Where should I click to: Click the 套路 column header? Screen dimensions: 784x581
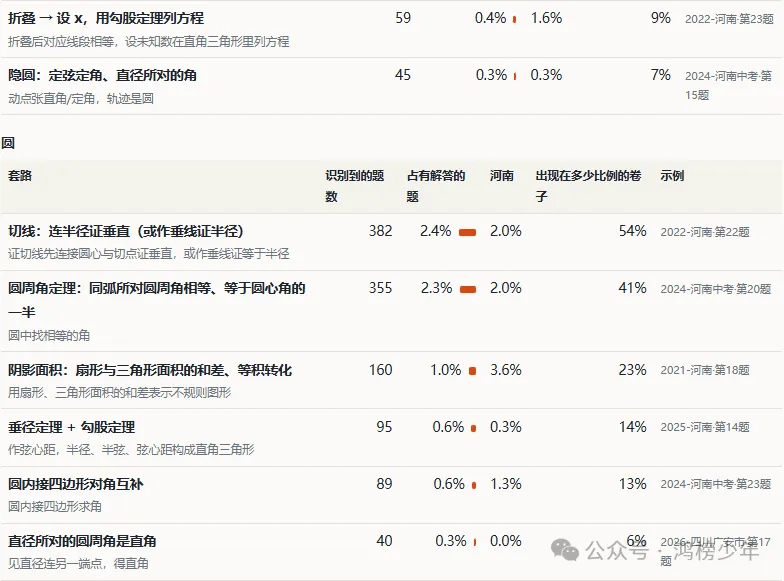pos(20,176)
